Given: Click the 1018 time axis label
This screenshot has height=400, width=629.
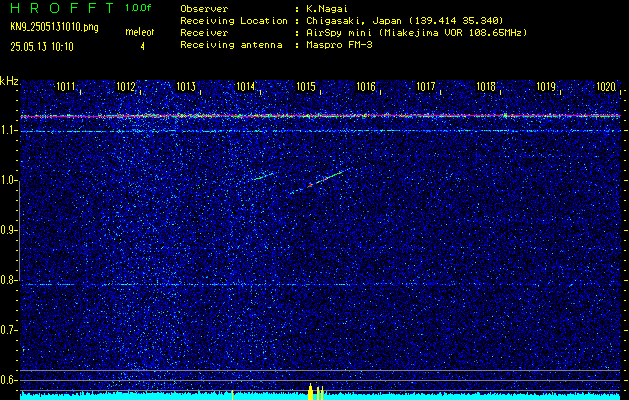Looking at the screenshot, I should point(486,86).
